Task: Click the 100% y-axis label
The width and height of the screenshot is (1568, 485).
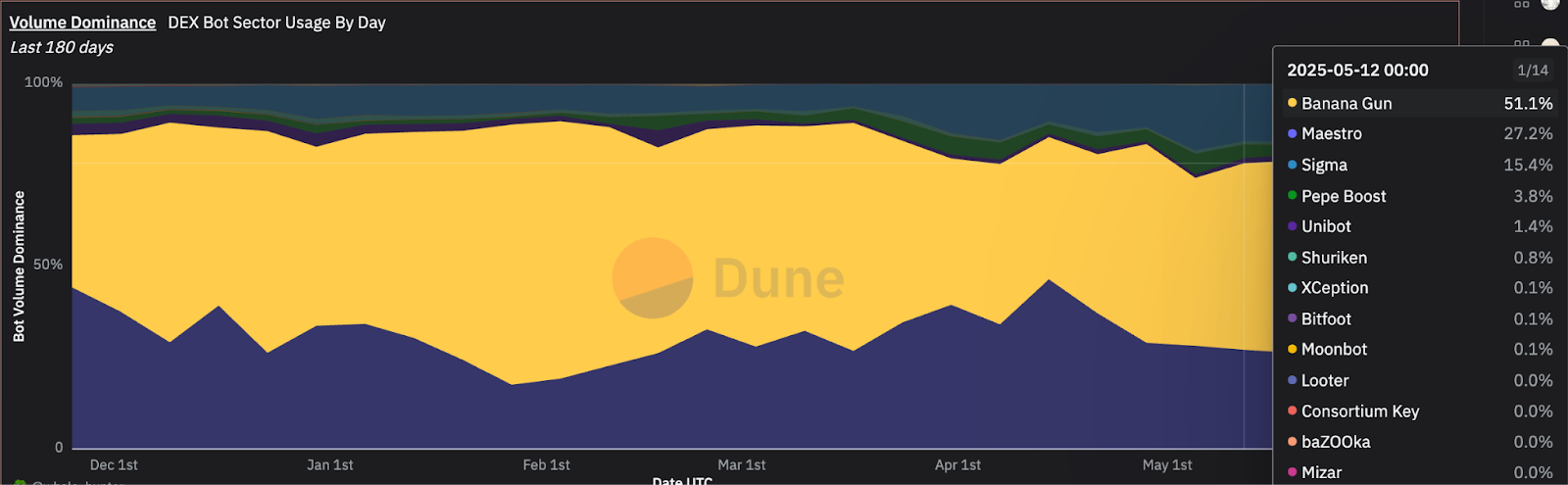Action: [43, 82]
